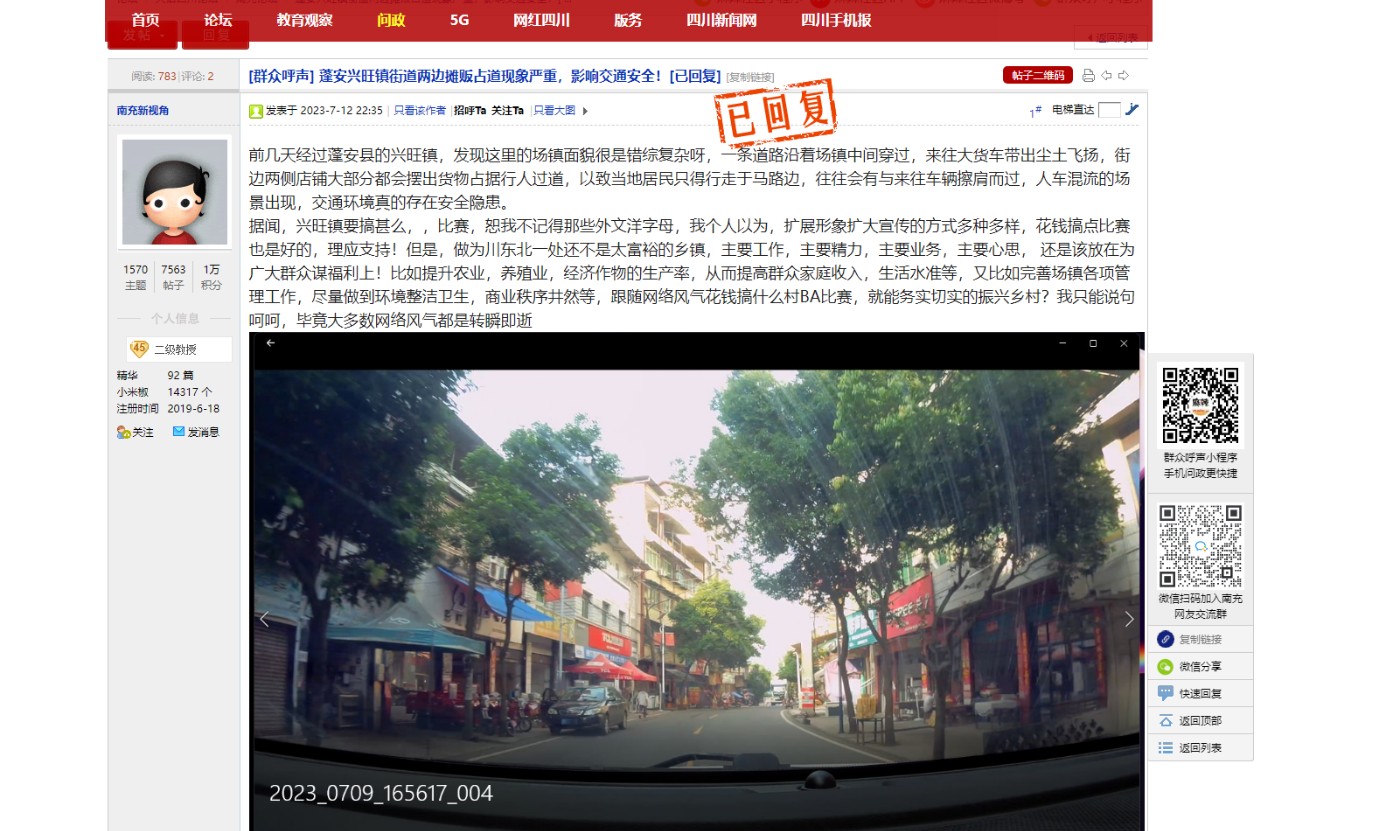Send message with 发消息 envelope
Screen dimensions: 1400x831
(x=179, y=432)
